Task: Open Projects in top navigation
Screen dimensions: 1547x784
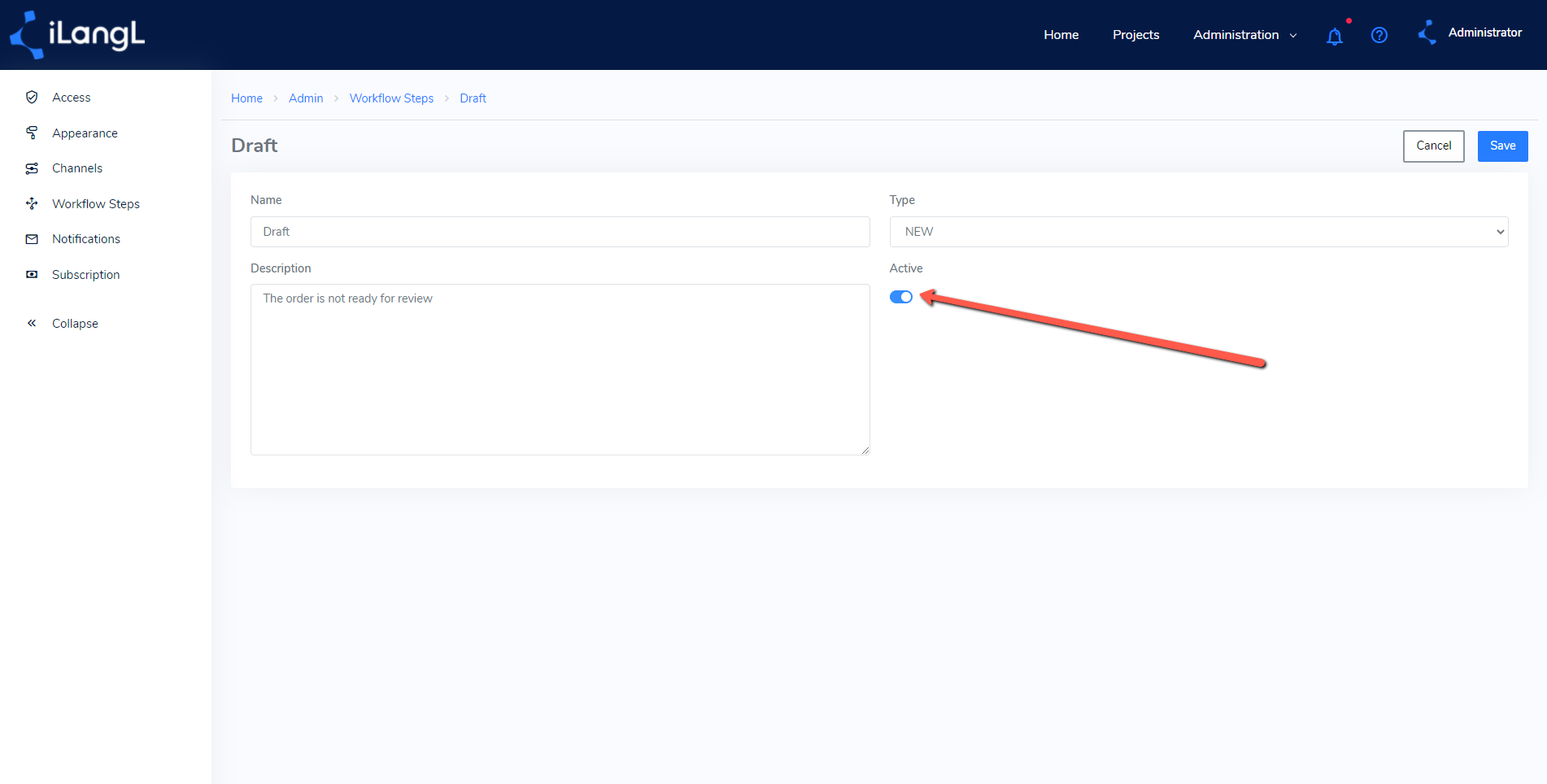Action: [x=1135, y=35]
